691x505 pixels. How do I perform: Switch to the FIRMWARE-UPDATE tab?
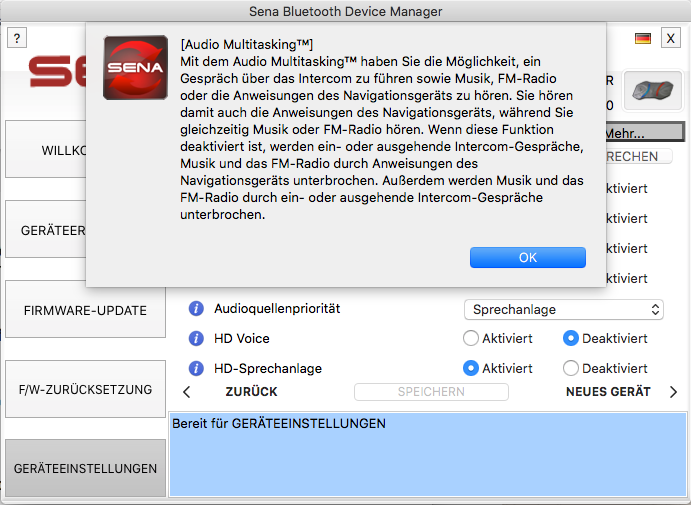point(85,310)
